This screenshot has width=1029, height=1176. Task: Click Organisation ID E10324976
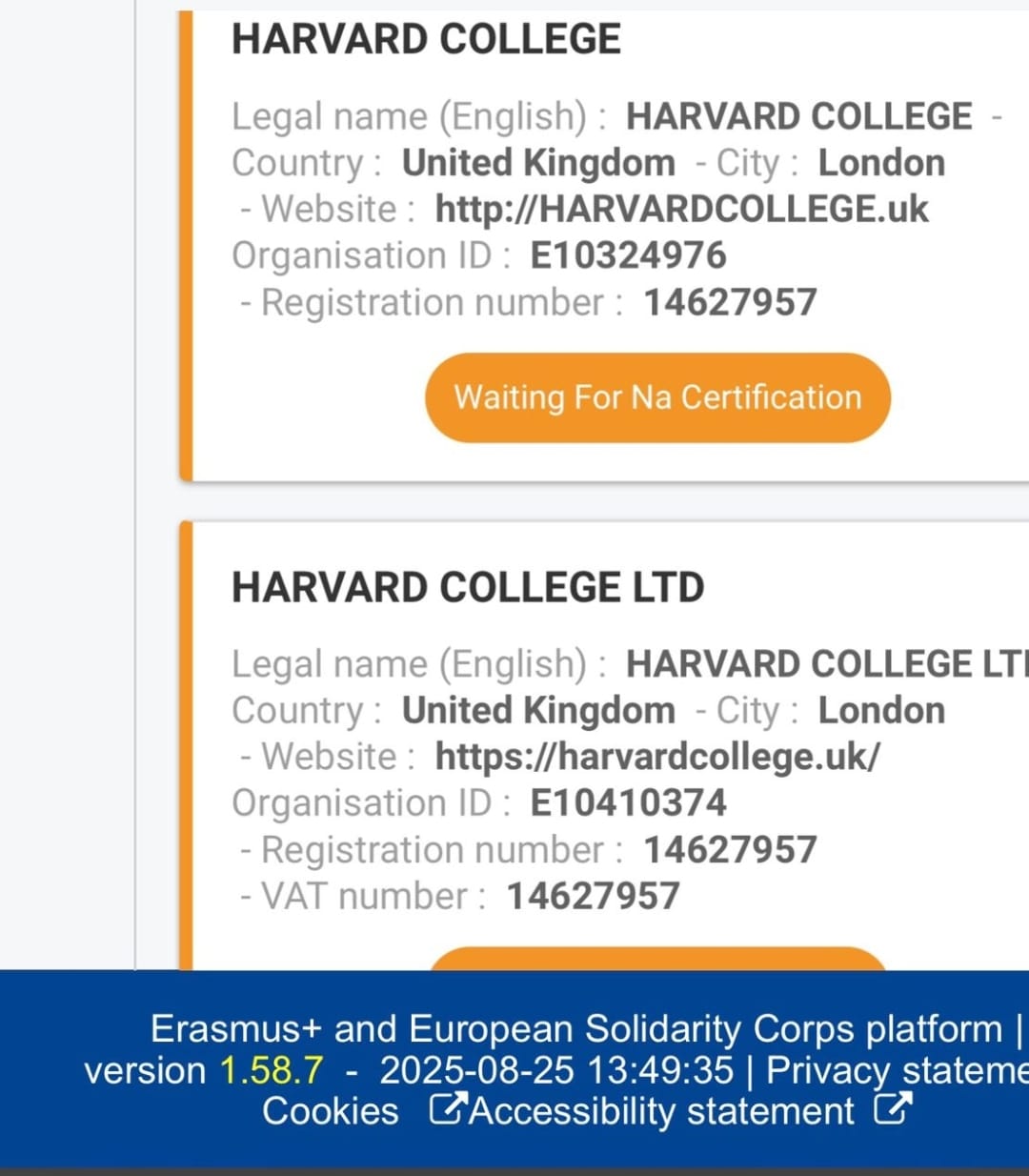point(628,255)
